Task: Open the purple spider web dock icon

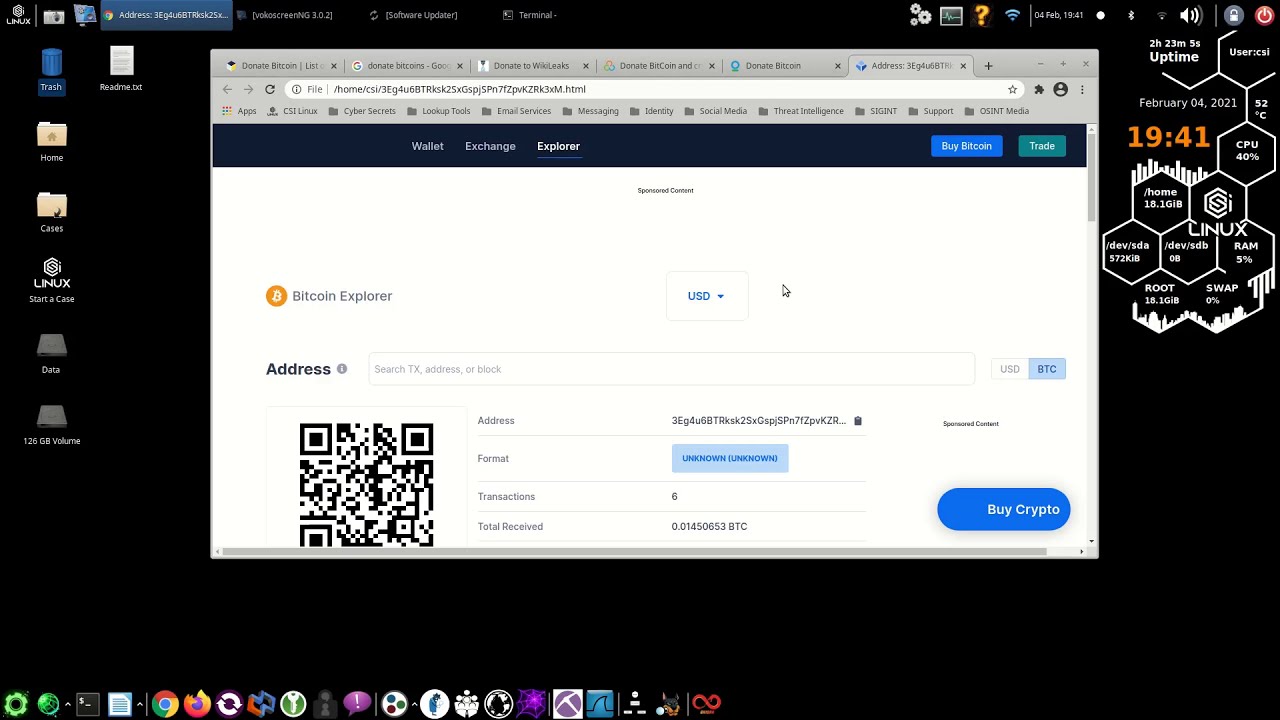Action: pyautogui.click(x=532, y=703)
